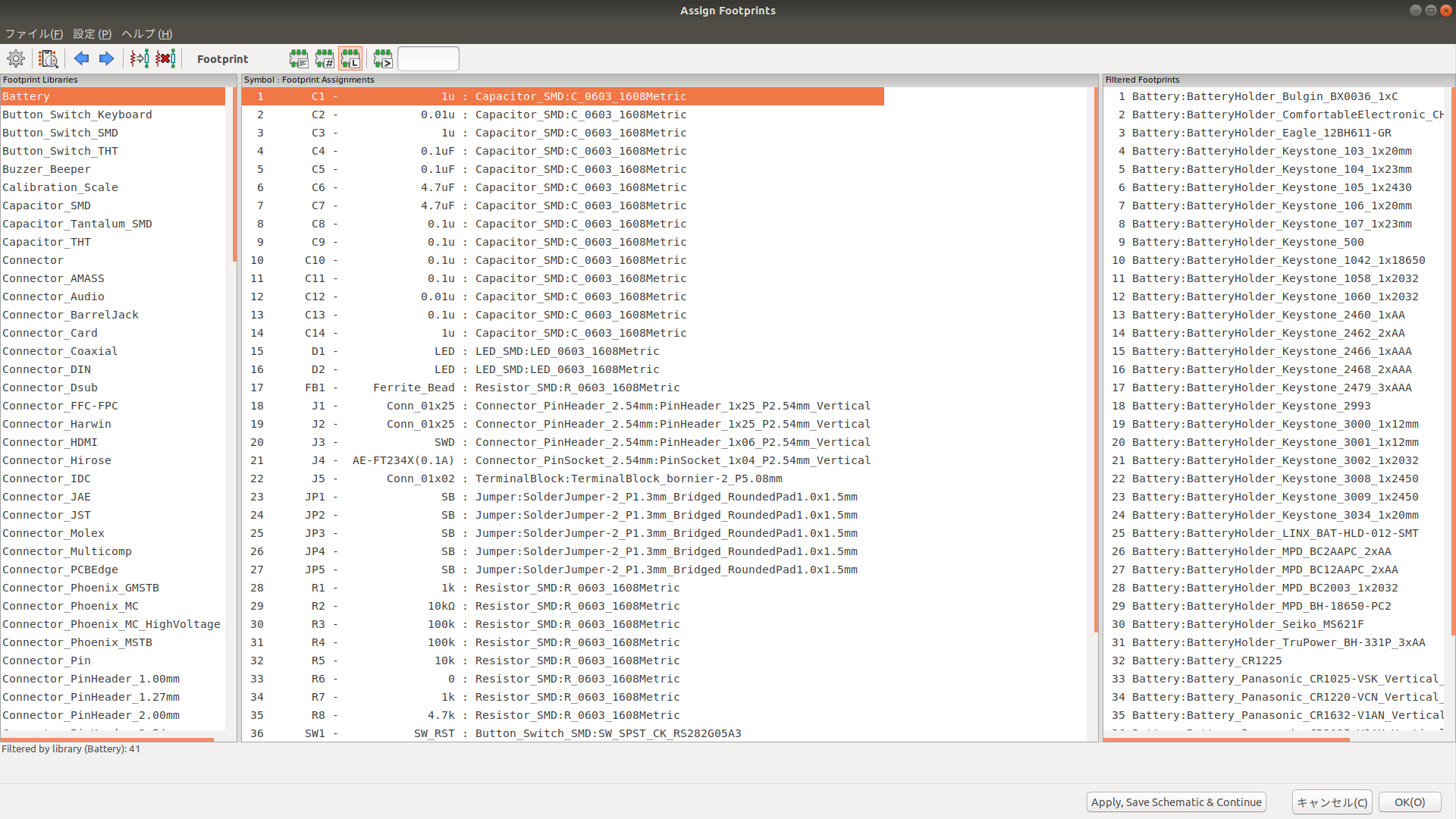This screenshot has height=819, width=1456.
Task: Go to next unassociated symbol arrow
Action: (106, 58)
